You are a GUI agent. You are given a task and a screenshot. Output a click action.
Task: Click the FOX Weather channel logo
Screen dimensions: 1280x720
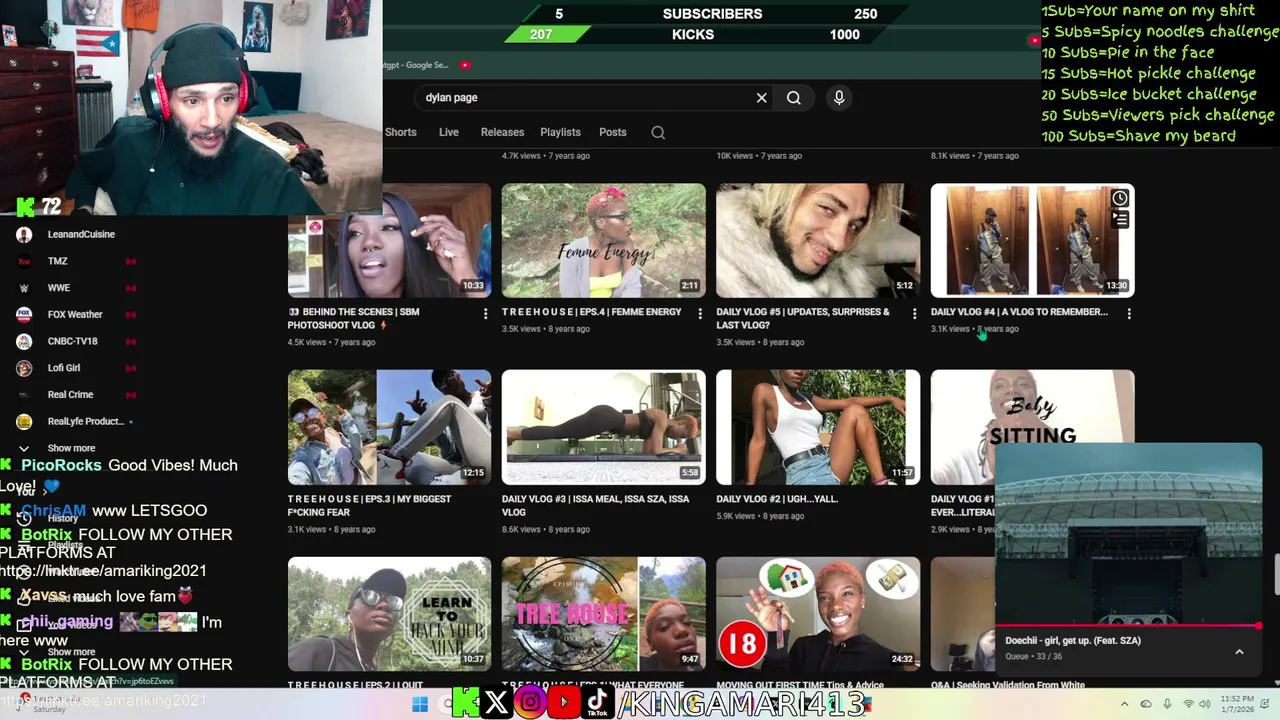[24, 314]
